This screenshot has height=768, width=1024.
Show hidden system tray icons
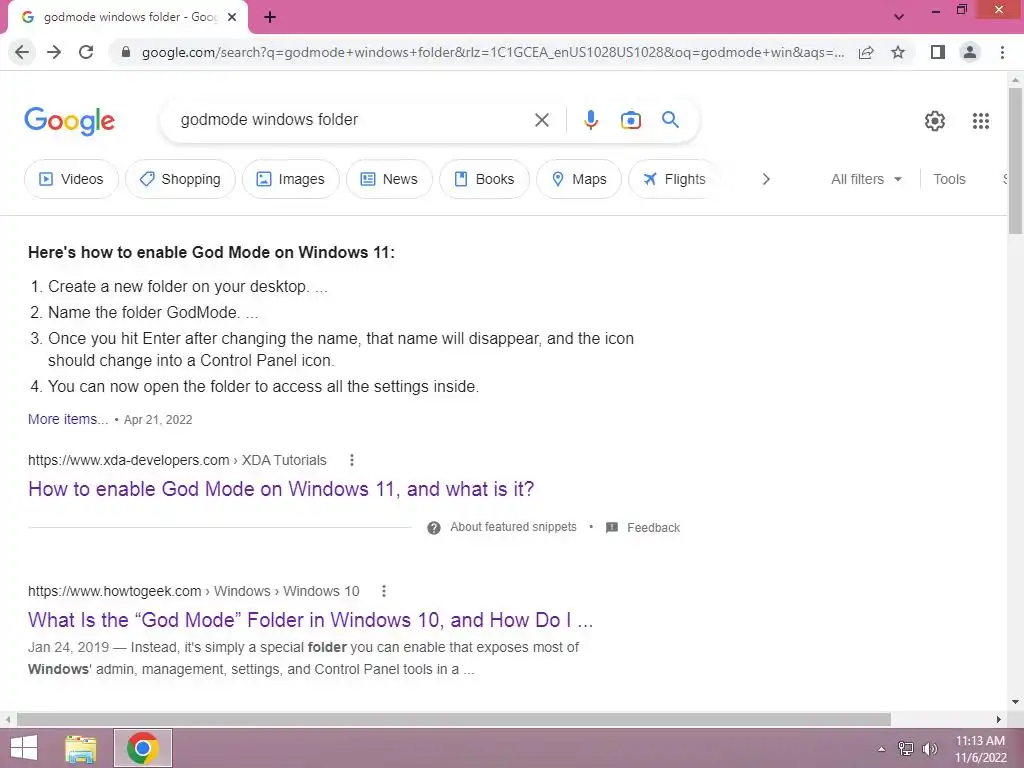coord(881,749)
